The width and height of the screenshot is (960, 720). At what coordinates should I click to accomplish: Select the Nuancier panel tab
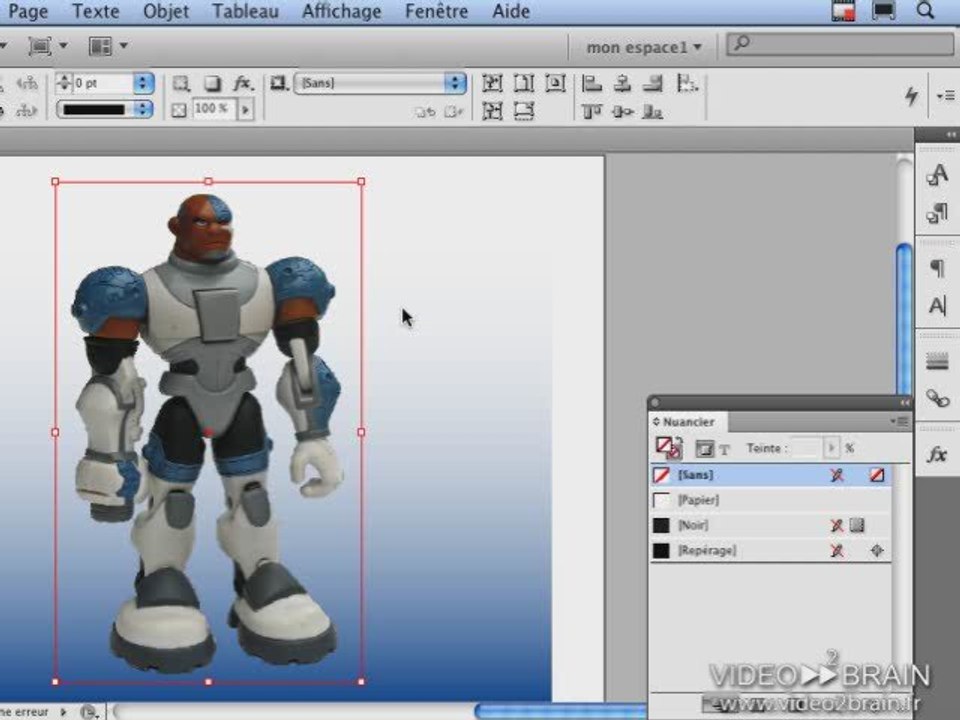coord(688,422)
